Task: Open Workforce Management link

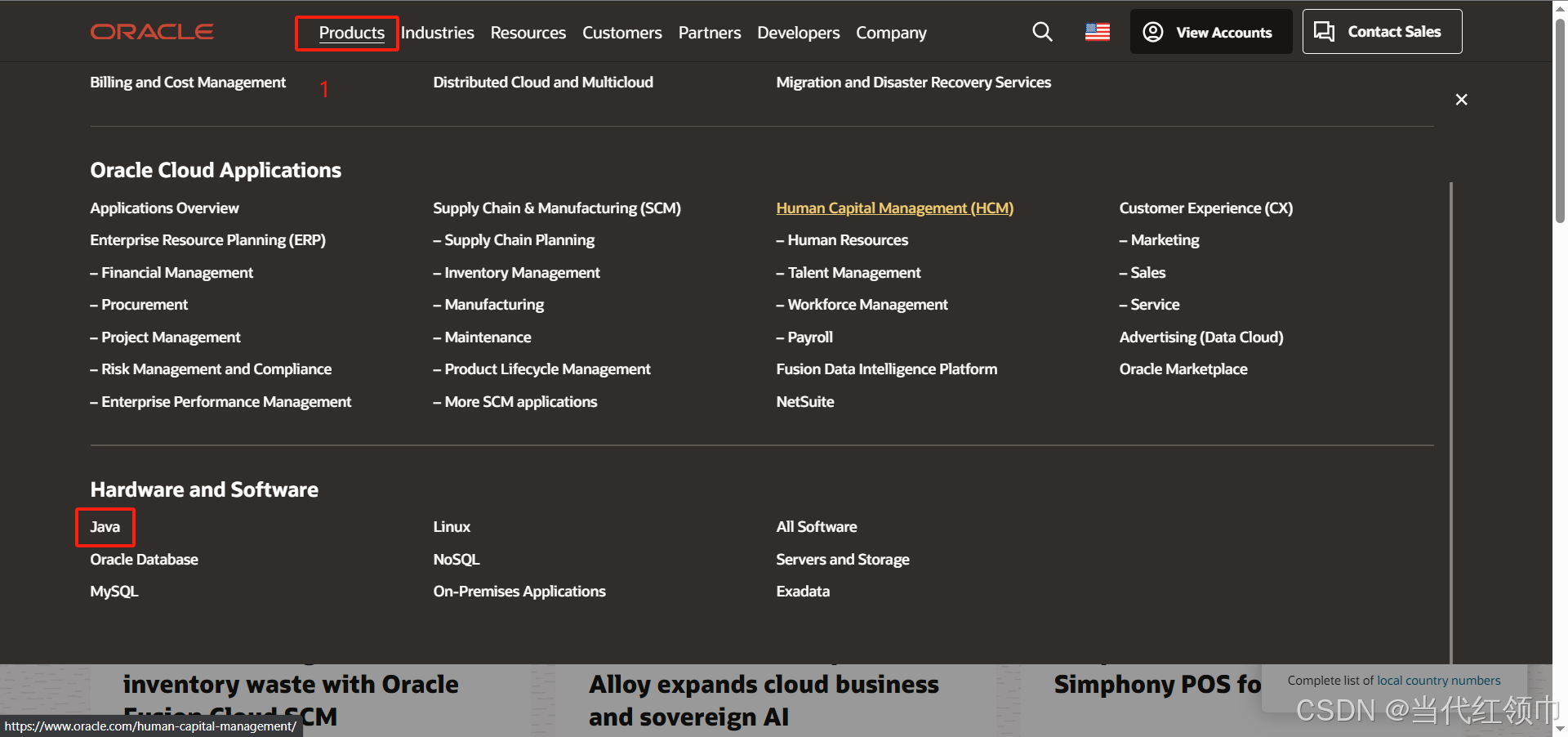Action: tap(862, 305)
